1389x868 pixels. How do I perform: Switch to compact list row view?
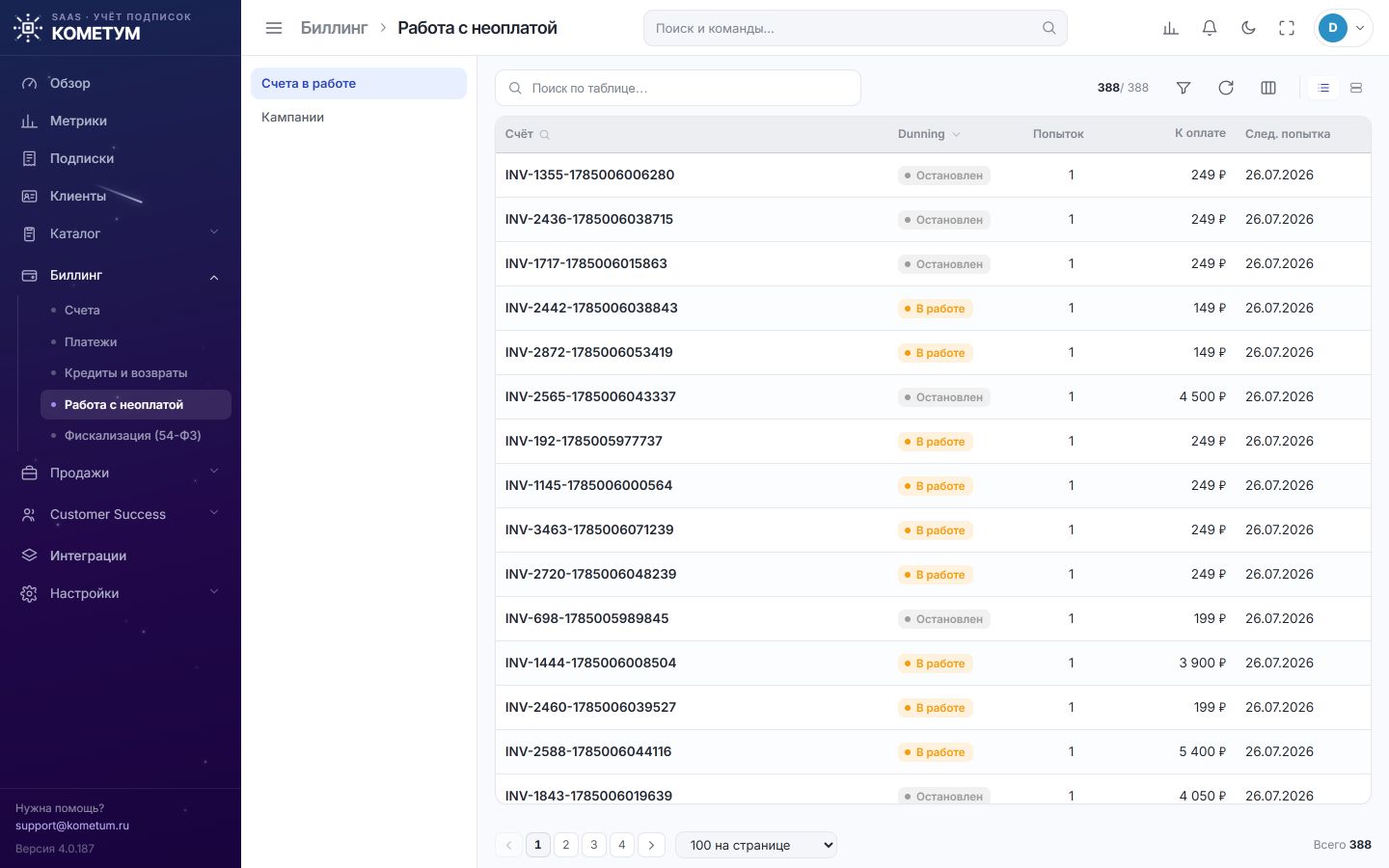[1323, 88]
